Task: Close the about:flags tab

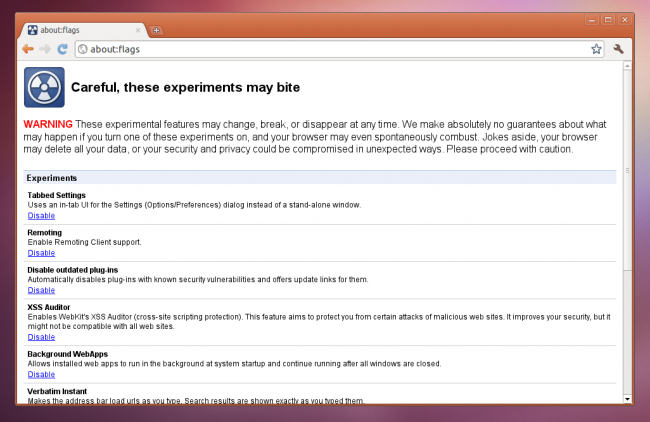Action: tap(138, 30)
